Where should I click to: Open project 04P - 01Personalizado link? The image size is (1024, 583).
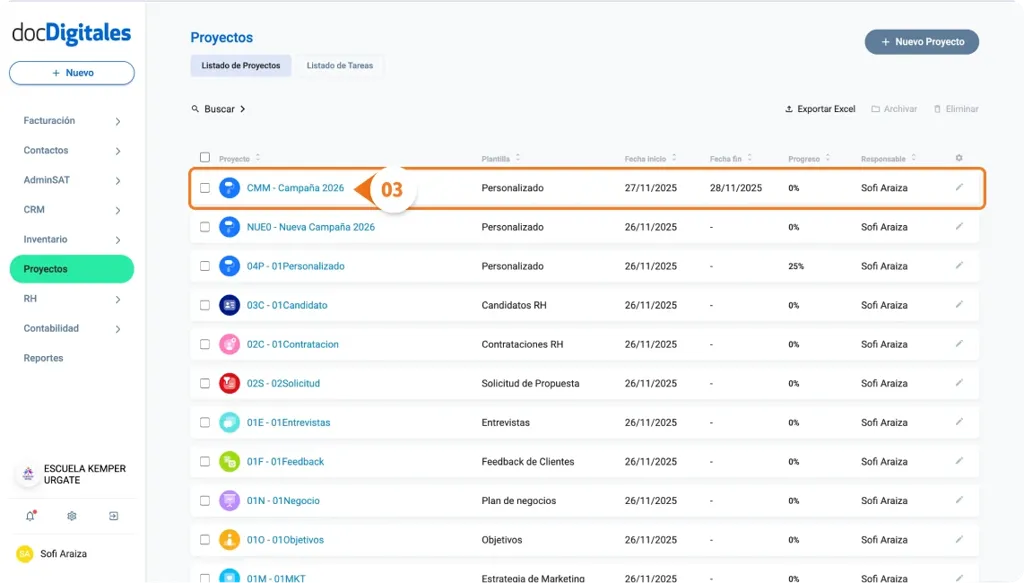(x=297, y=266)
